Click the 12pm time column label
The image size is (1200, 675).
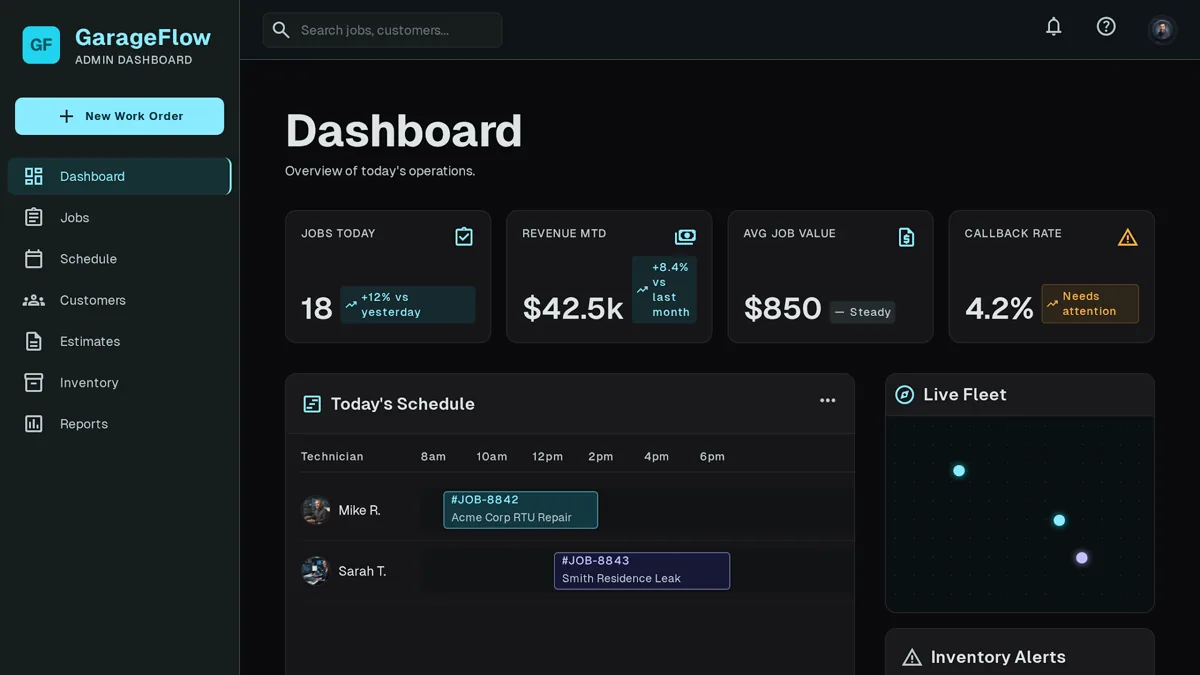(547, 456)
